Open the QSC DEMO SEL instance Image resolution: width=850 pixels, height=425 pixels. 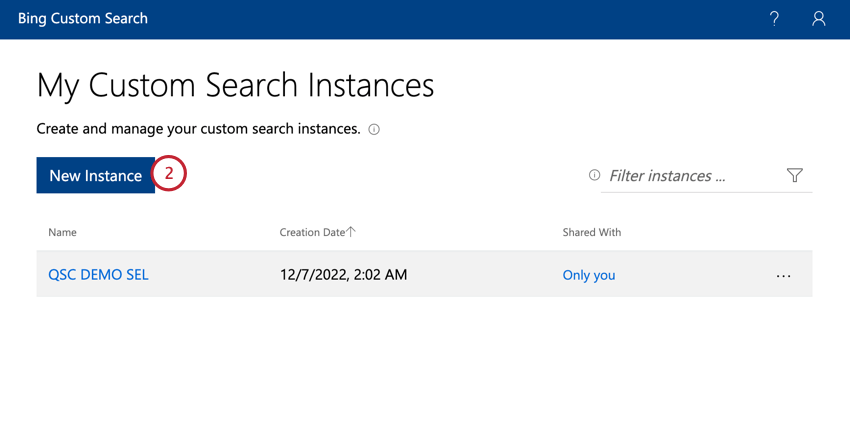(98, 275)
